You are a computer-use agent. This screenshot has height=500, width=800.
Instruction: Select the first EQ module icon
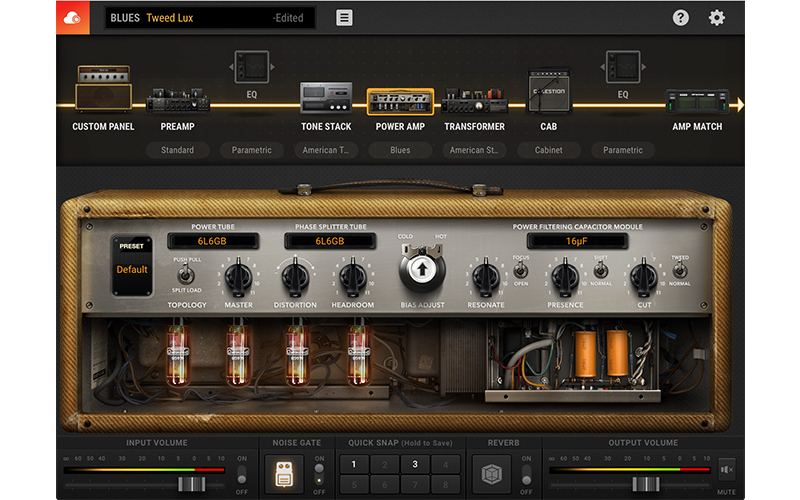coord(252,67)
